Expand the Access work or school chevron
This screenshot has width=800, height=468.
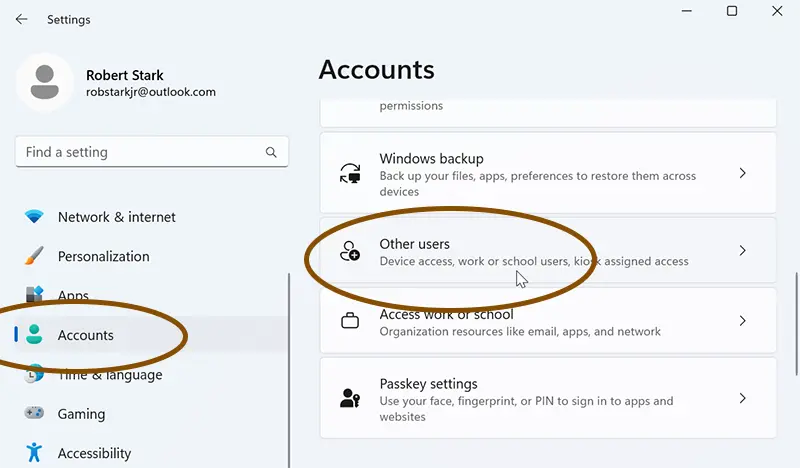743,321
